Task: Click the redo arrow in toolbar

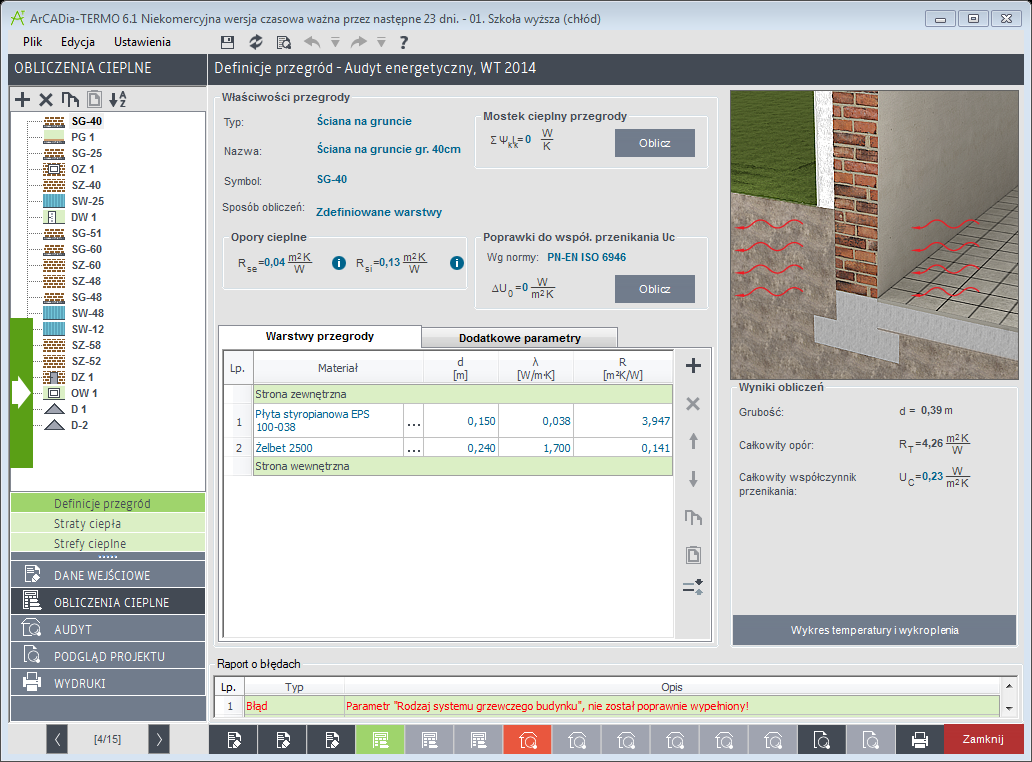Action: [359, 43]
